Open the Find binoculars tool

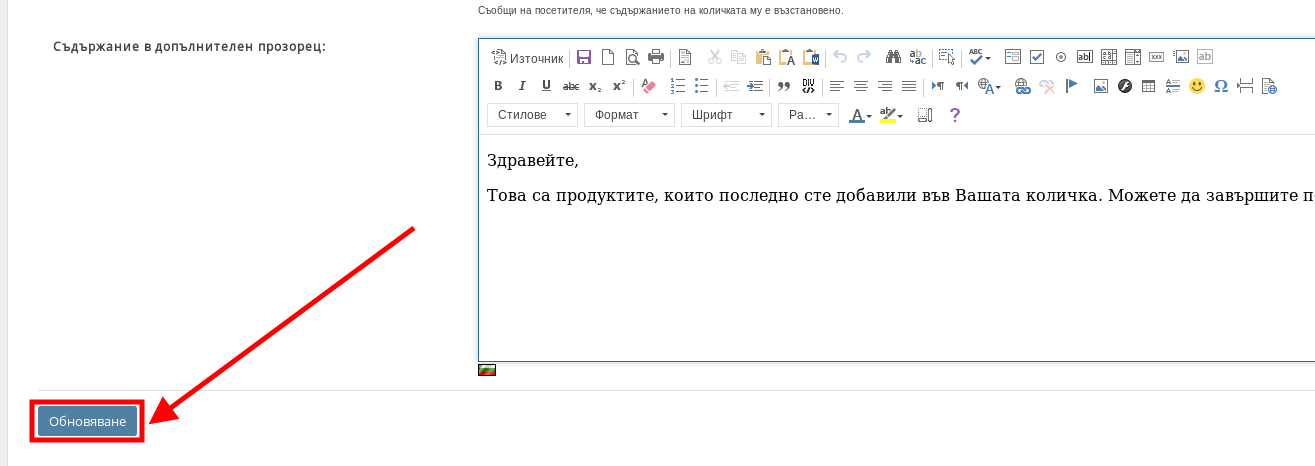tap(893, 57)
